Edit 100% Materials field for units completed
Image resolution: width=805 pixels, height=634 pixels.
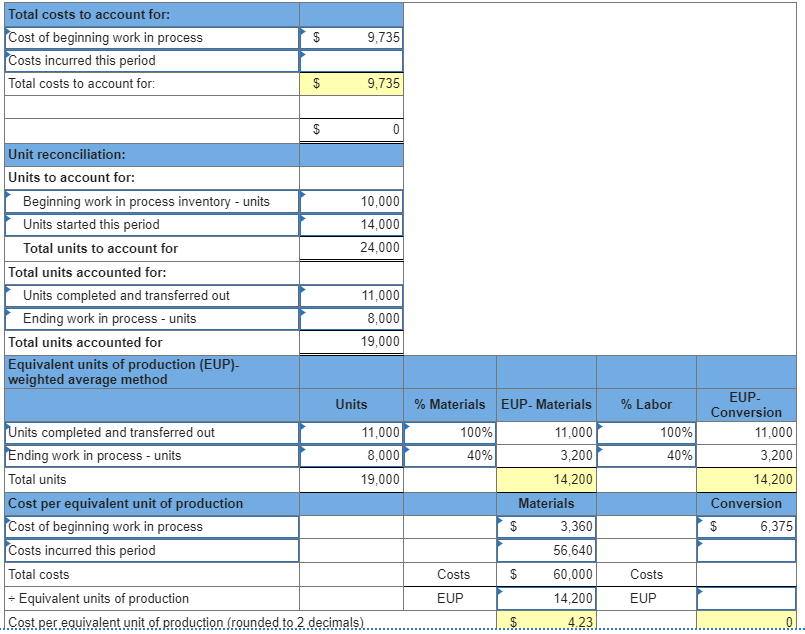point(450,433)
